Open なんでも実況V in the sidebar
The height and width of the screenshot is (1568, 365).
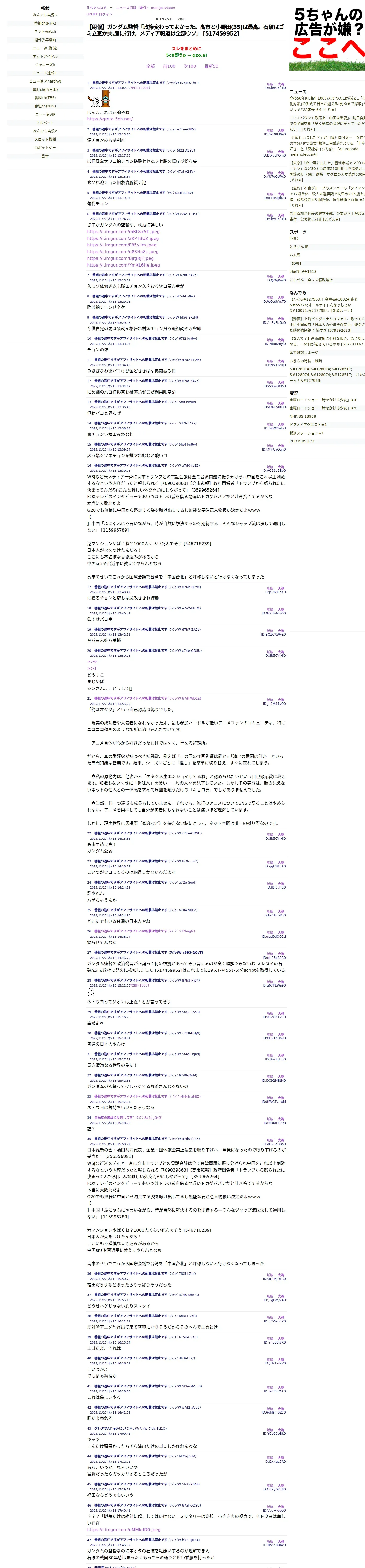click(45, 131)
